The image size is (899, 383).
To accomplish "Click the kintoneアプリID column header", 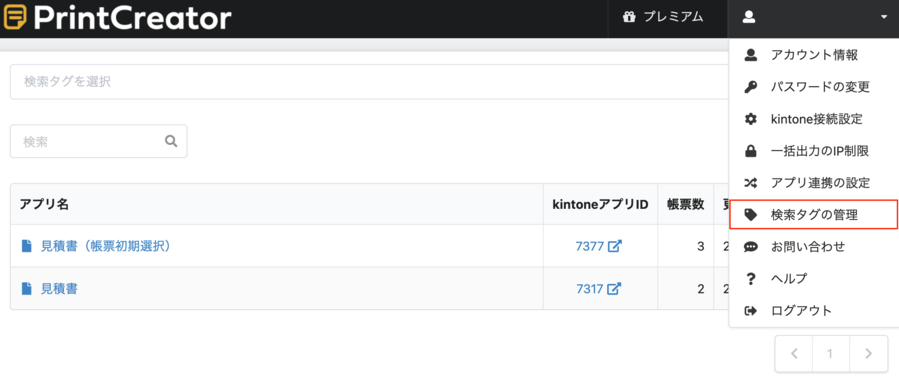I will [x=600, y=205].
